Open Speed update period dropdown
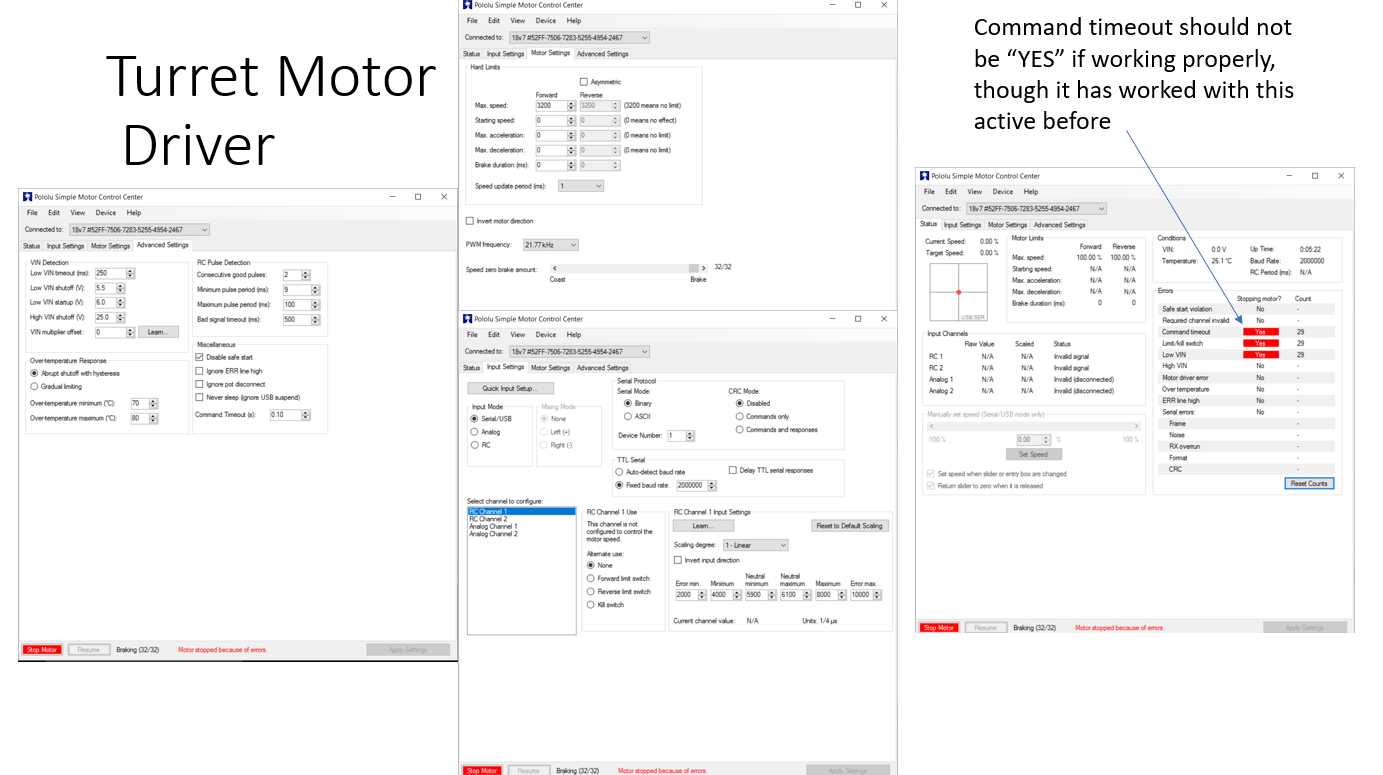1383x775 pixels. tap(581, 186)
